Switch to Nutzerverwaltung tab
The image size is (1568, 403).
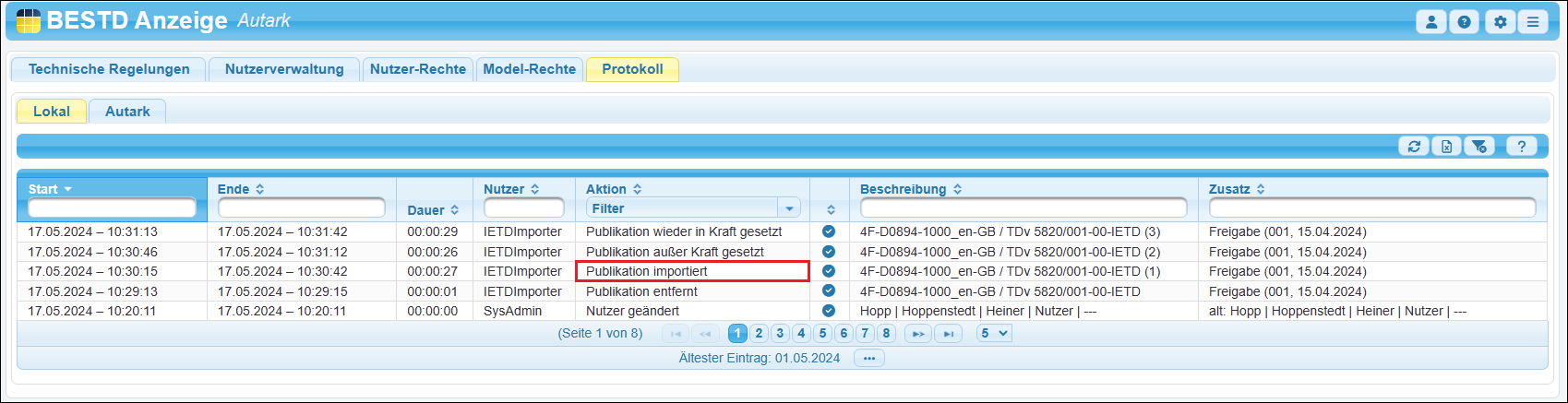284,69
